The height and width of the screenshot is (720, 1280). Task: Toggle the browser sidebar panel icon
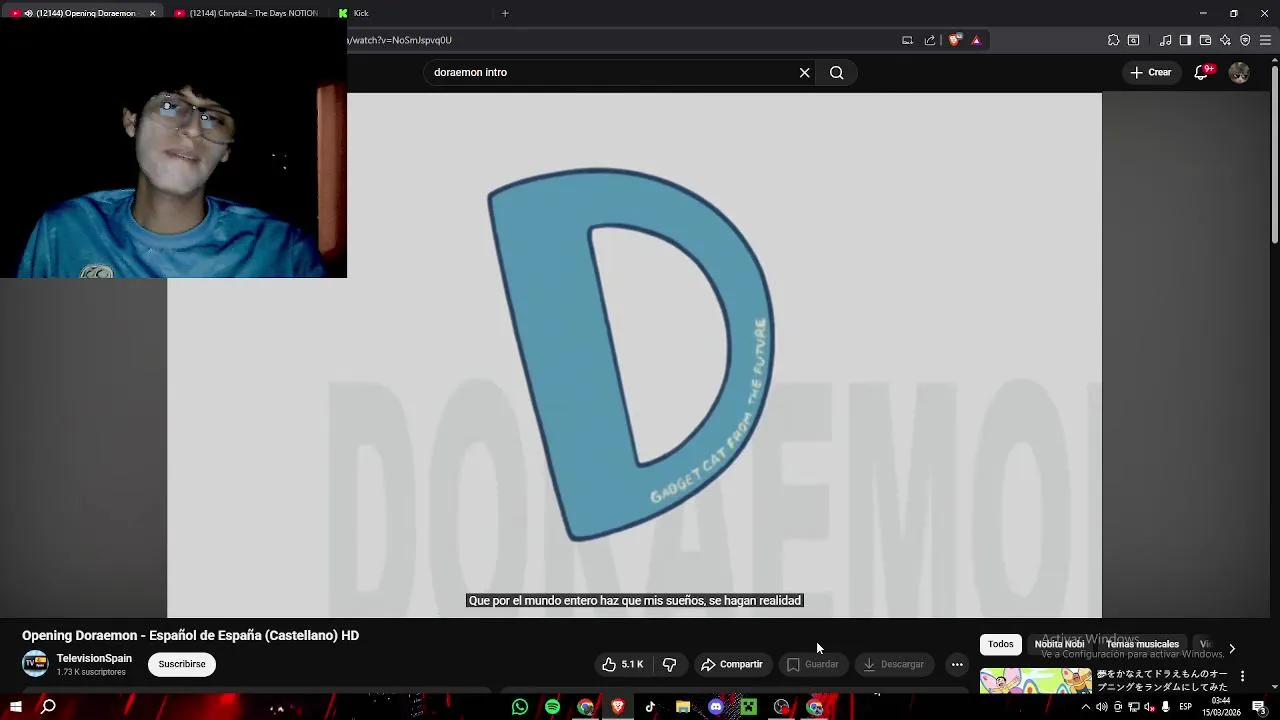tap(1185, 40)
